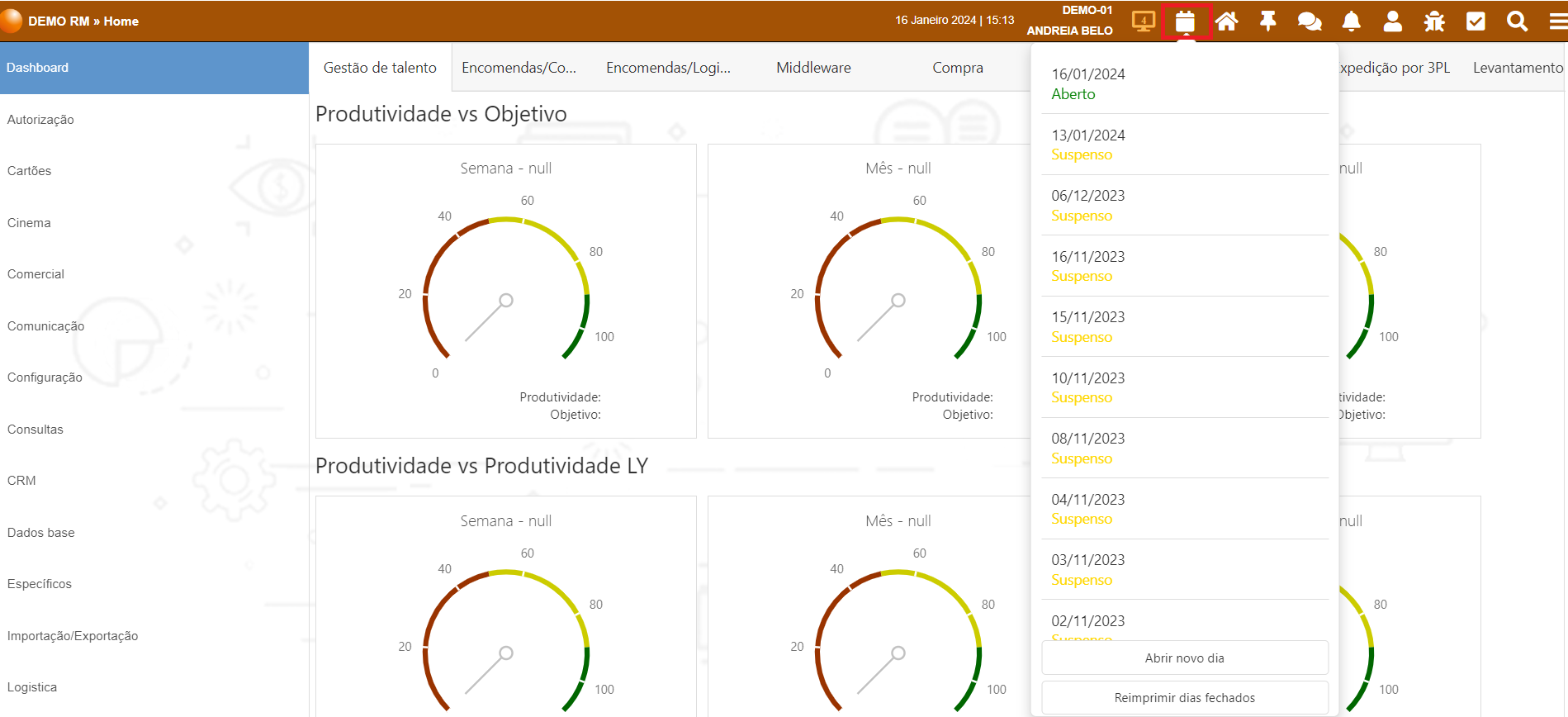Open Cartões in the sidebar
This screenshot has width=1568, height=717.
[x=154, y=171]
